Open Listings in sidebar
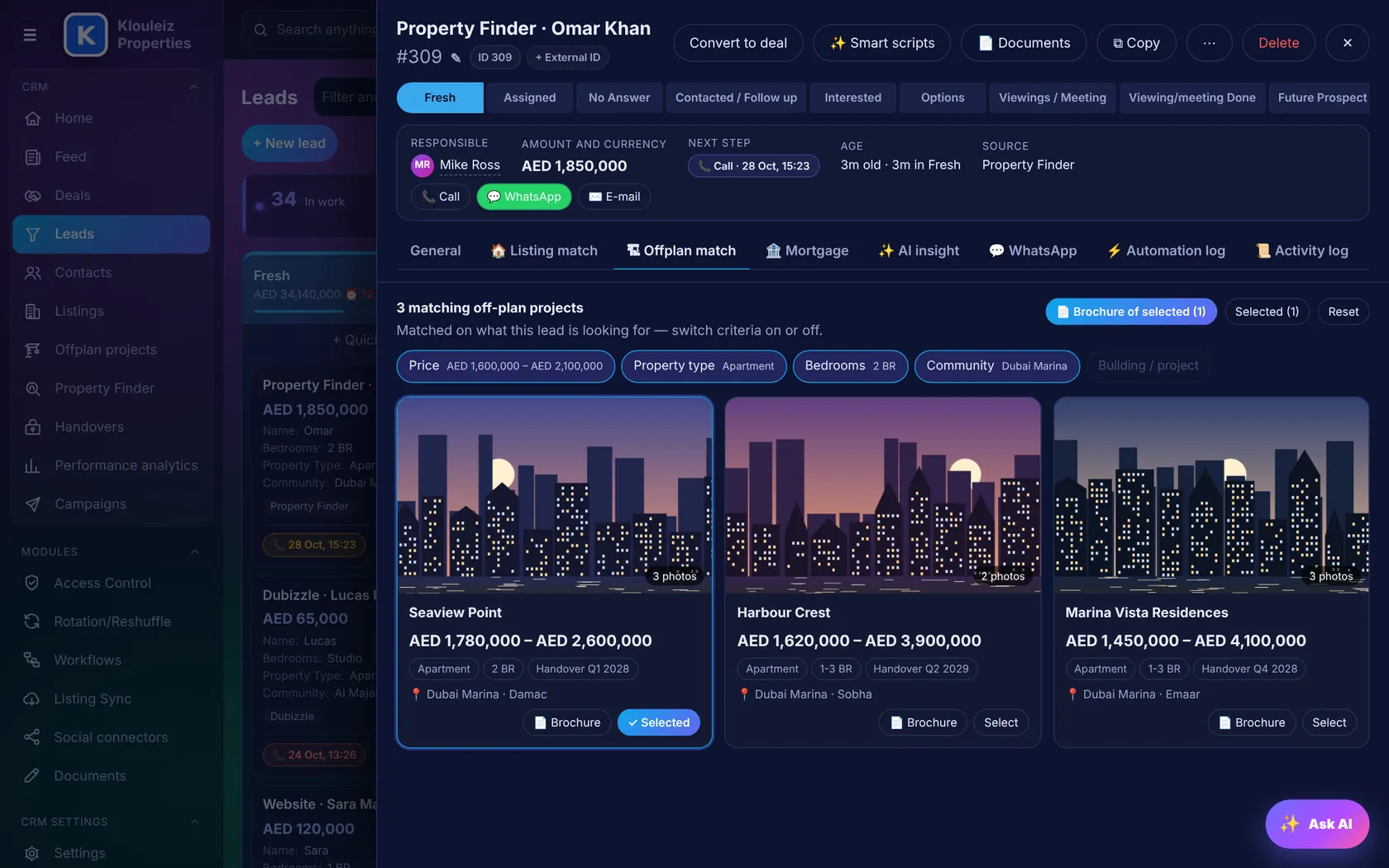 click(x=111, y=312)
